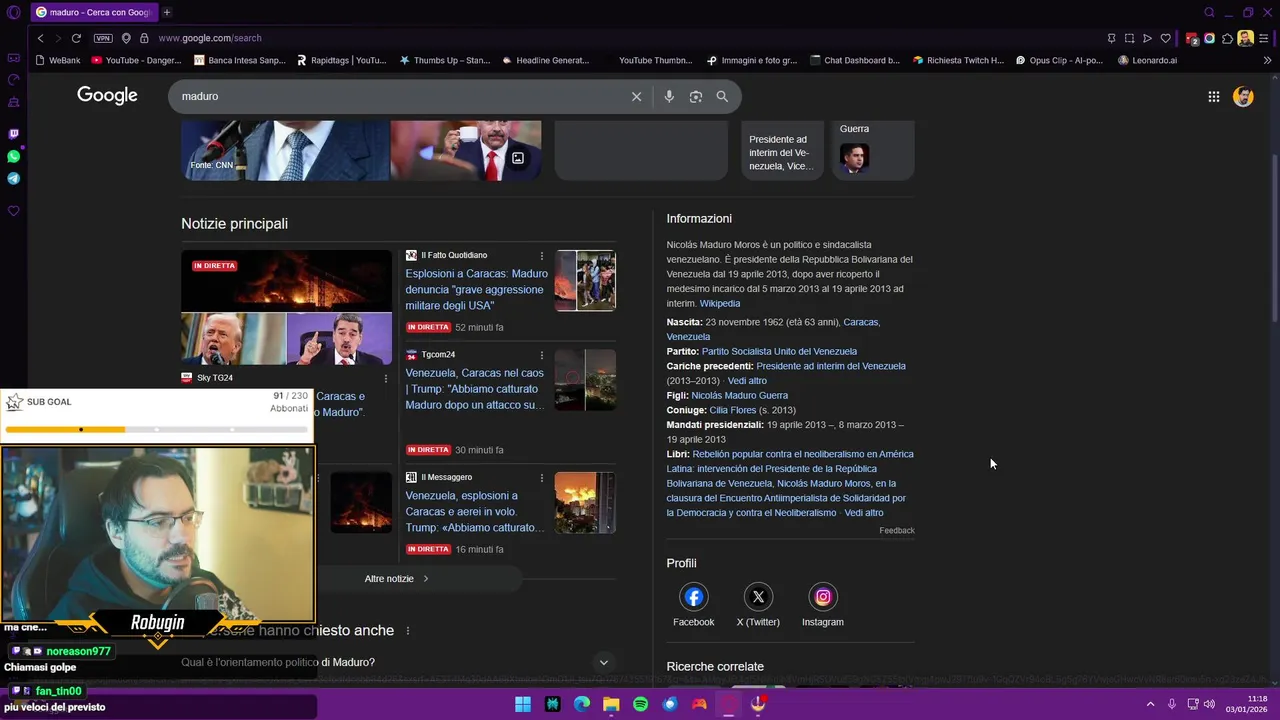Open options menu for the Sky TG24 article
This screenshot has height=720, width=1280.
pos(386,378)
